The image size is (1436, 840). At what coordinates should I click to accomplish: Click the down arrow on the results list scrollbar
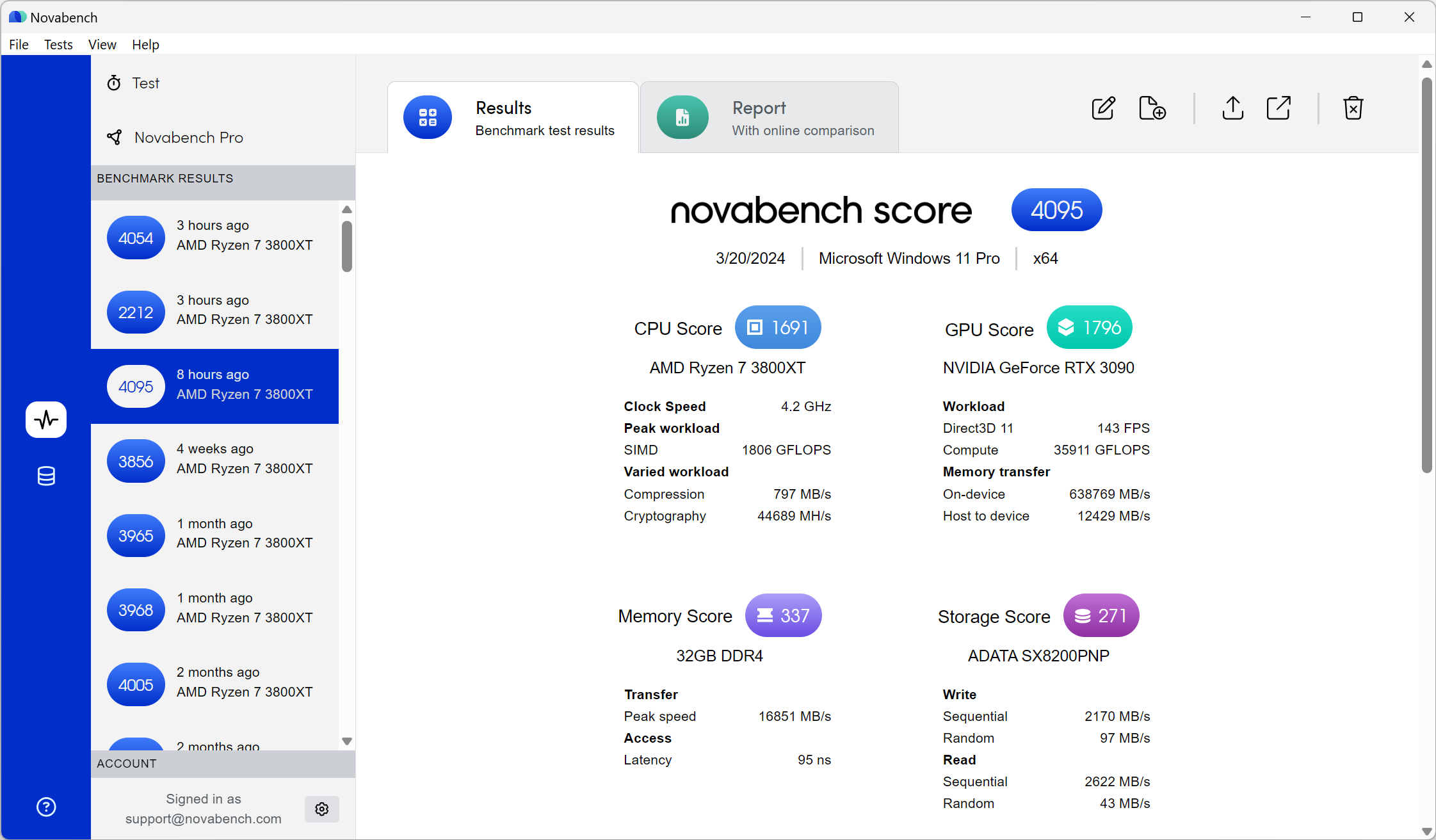[x=346, y=741]
